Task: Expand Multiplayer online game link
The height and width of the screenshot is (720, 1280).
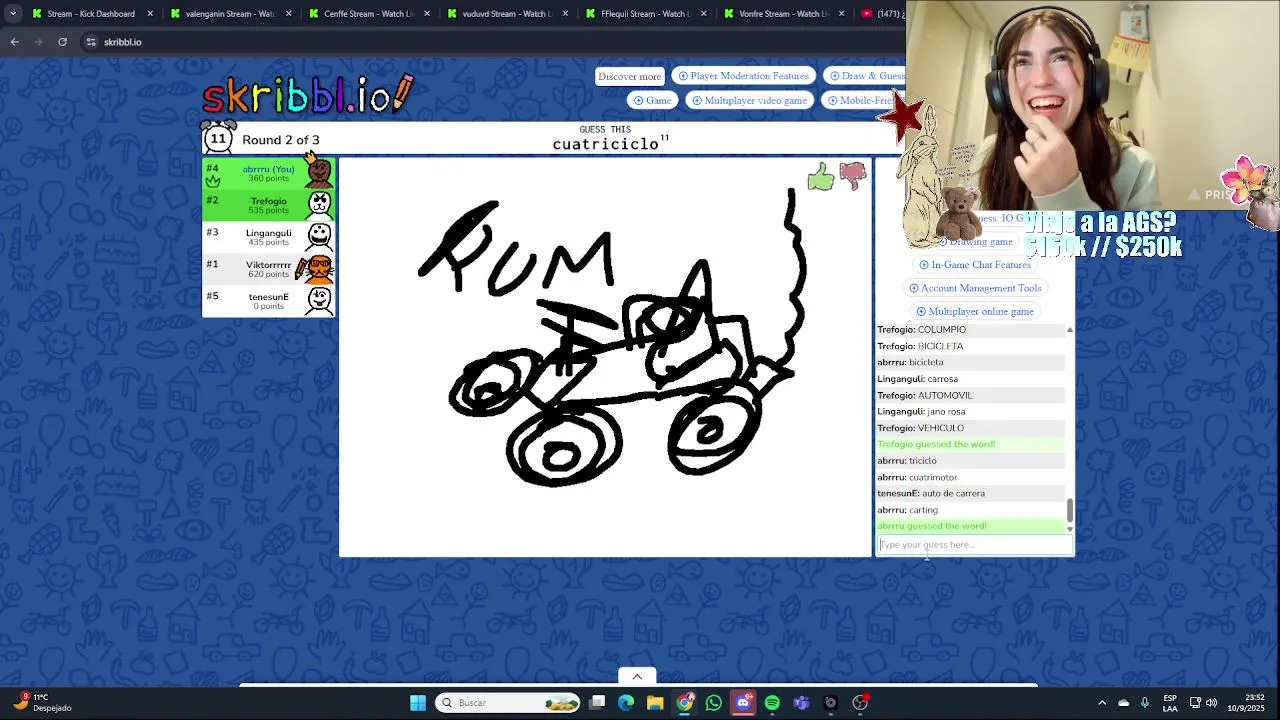Action: click(975, 311)
